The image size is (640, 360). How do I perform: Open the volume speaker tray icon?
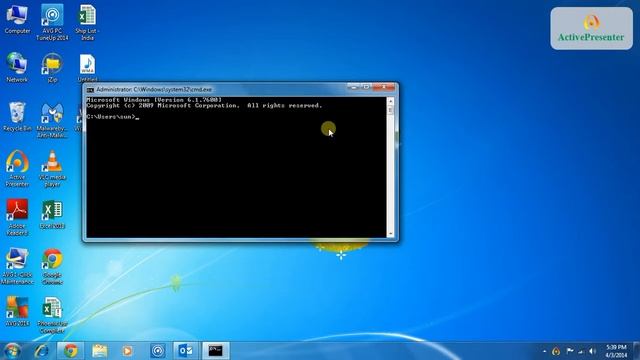[592, 351]
